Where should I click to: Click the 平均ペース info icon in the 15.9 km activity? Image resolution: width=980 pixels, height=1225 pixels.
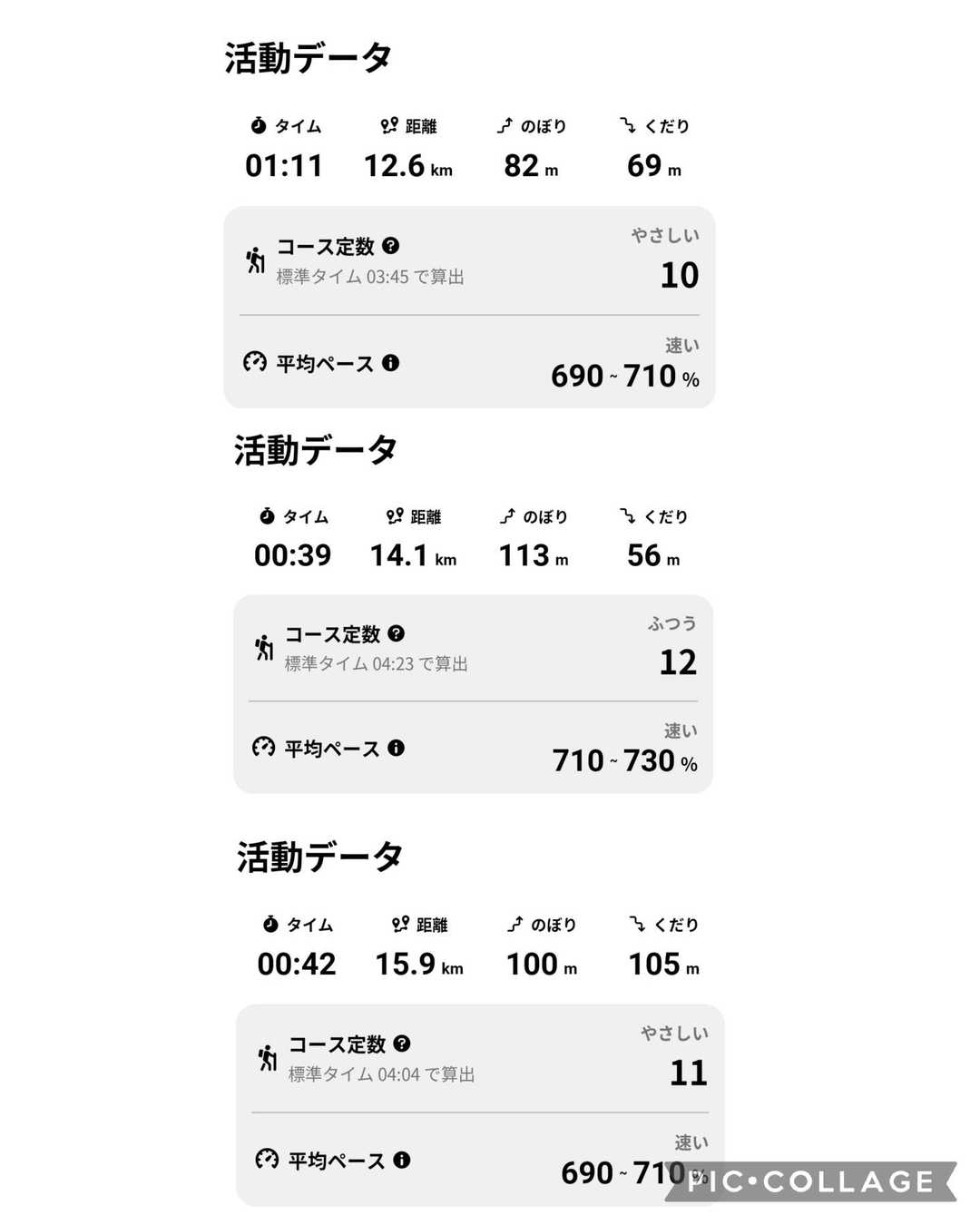[x=402, y=1160]
